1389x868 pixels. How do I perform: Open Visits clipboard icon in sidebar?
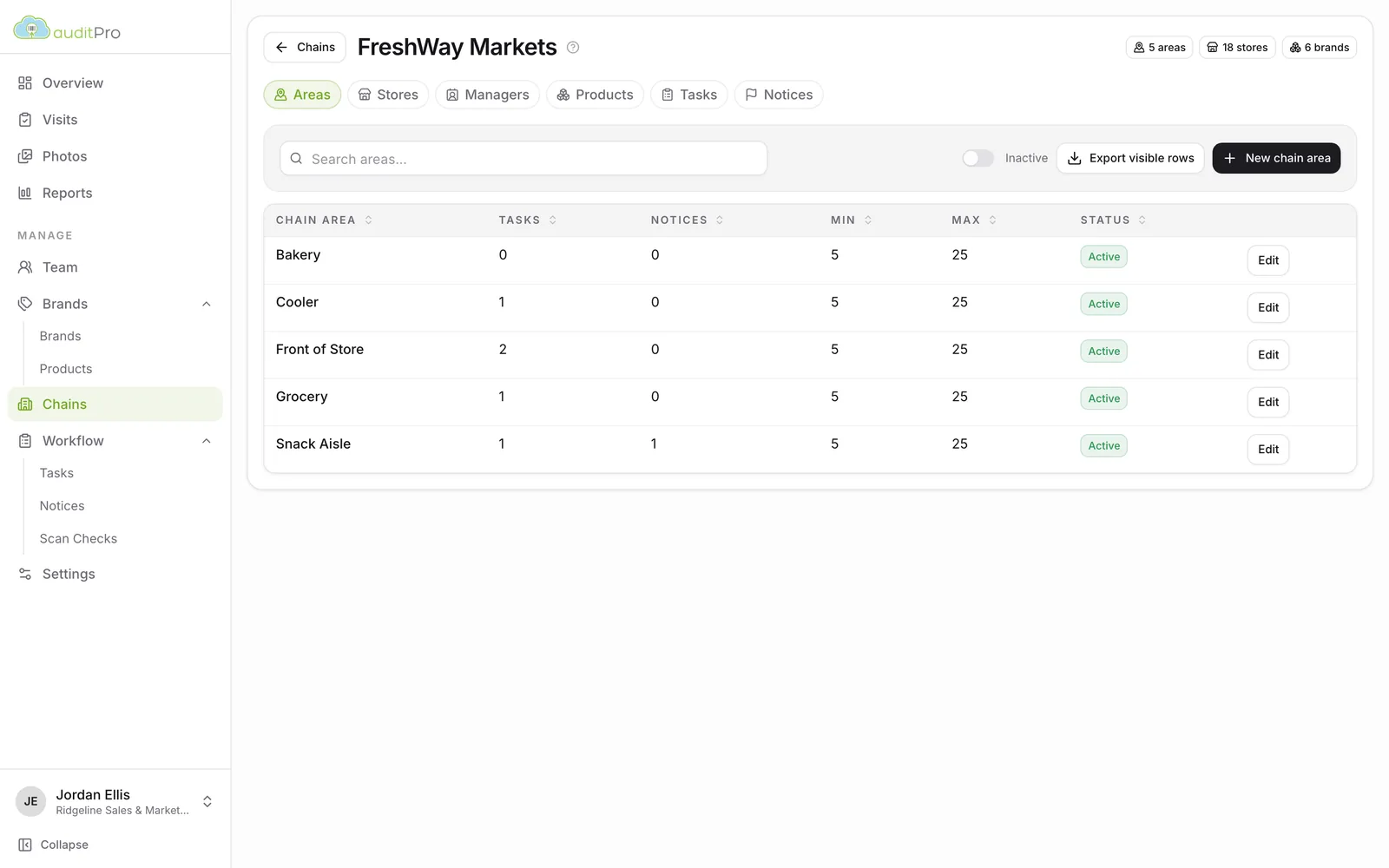[25, 120]
